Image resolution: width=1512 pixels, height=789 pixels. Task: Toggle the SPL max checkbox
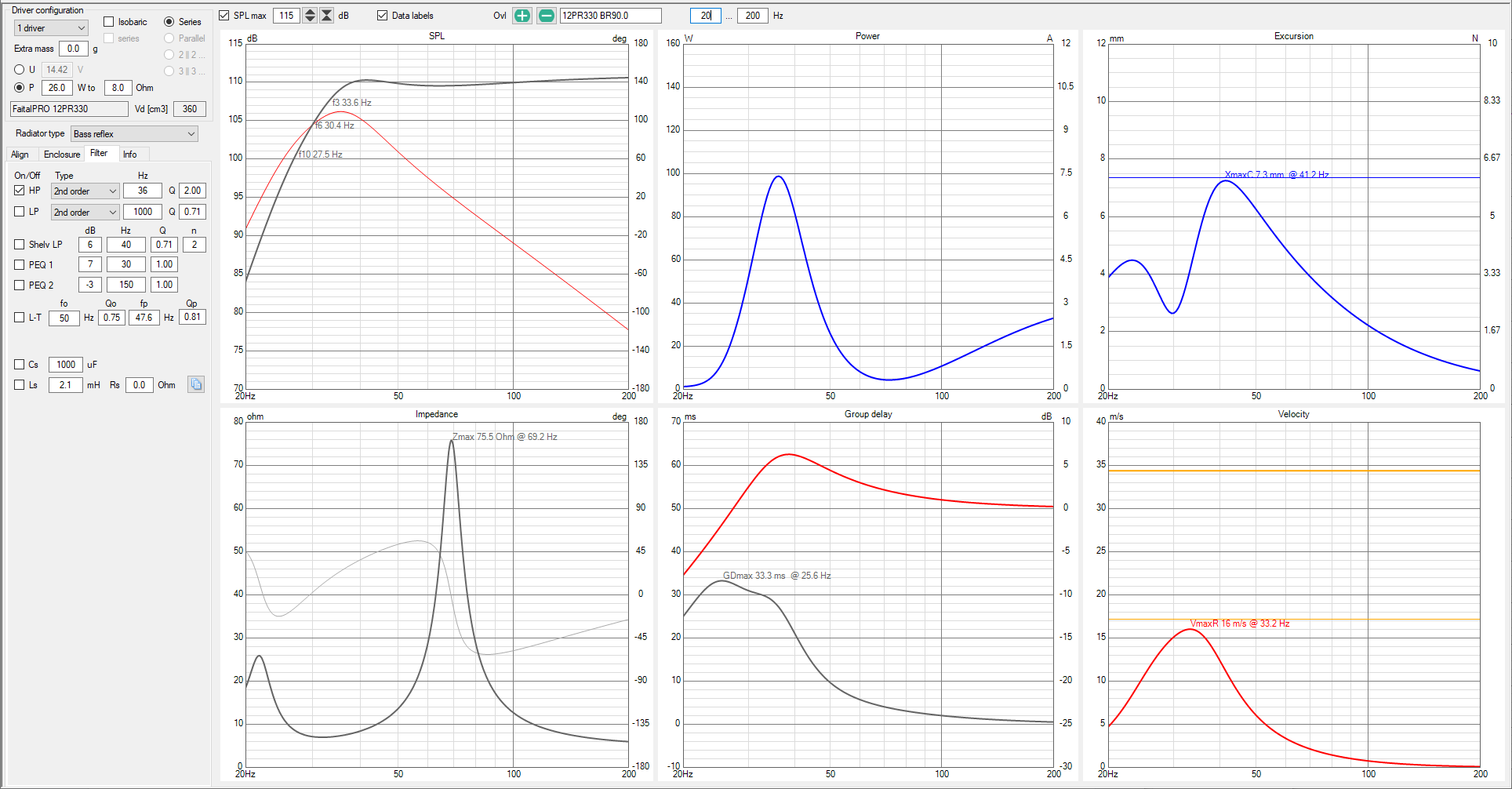(224, 16)
